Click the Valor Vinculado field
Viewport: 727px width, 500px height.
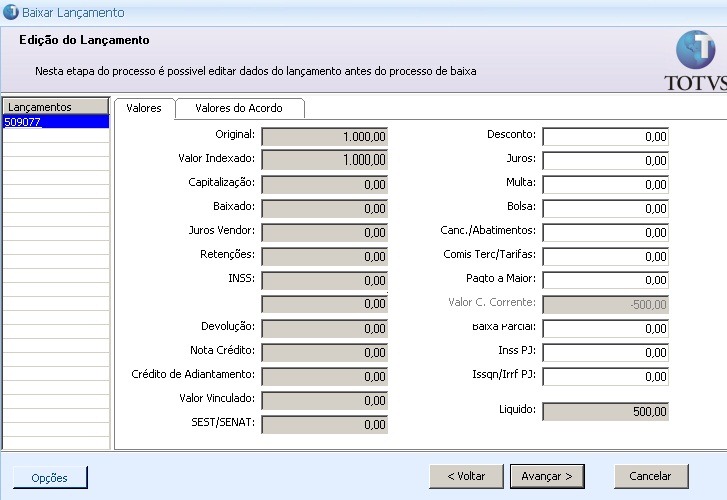[x=325, y=400]
